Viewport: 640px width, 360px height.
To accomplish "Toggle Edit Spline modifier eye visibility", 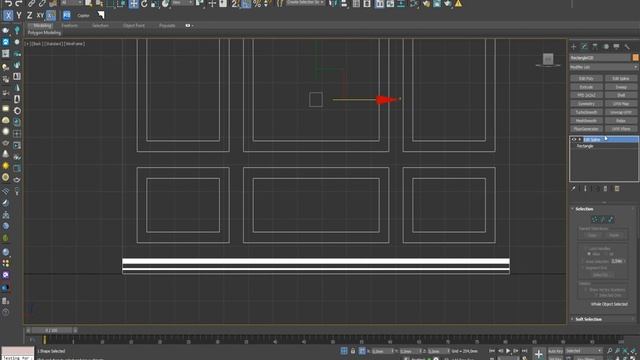I will 573,140.
